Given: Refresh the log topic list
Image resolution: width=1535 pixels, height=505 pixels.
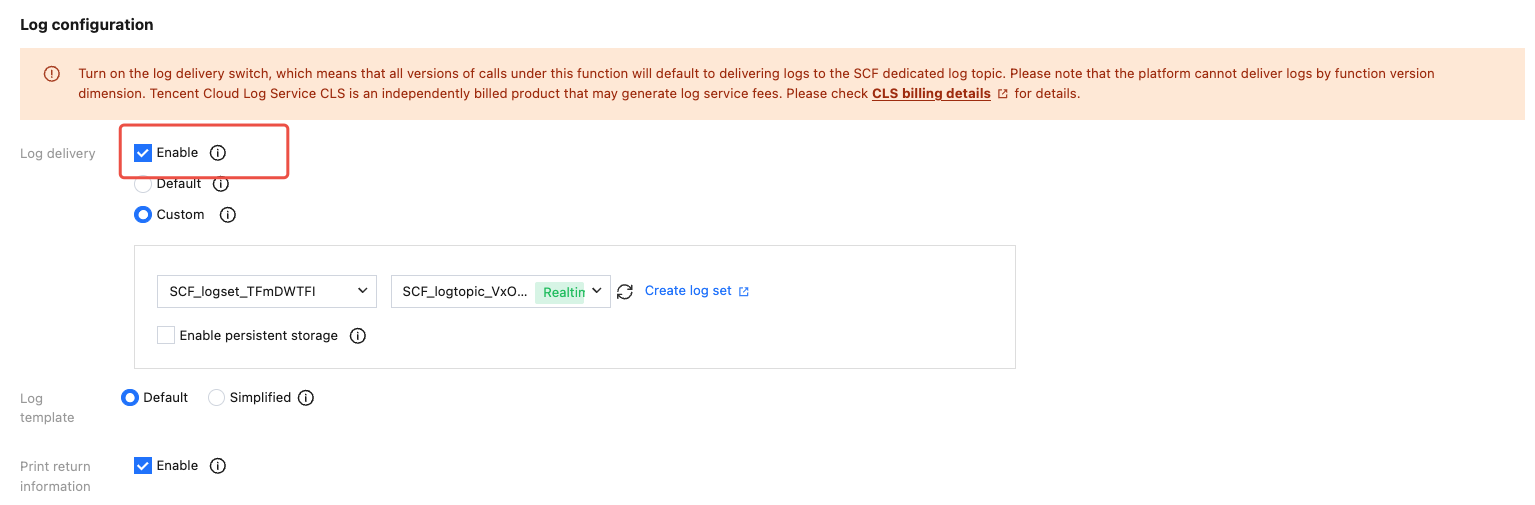Looking at the screenshot, I should pyautogui.click(x=625, y=292).
